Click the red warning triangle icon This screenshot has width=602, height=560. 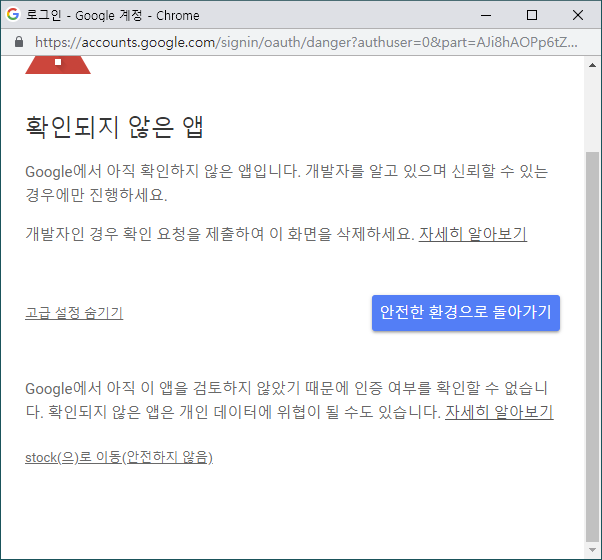58,64
